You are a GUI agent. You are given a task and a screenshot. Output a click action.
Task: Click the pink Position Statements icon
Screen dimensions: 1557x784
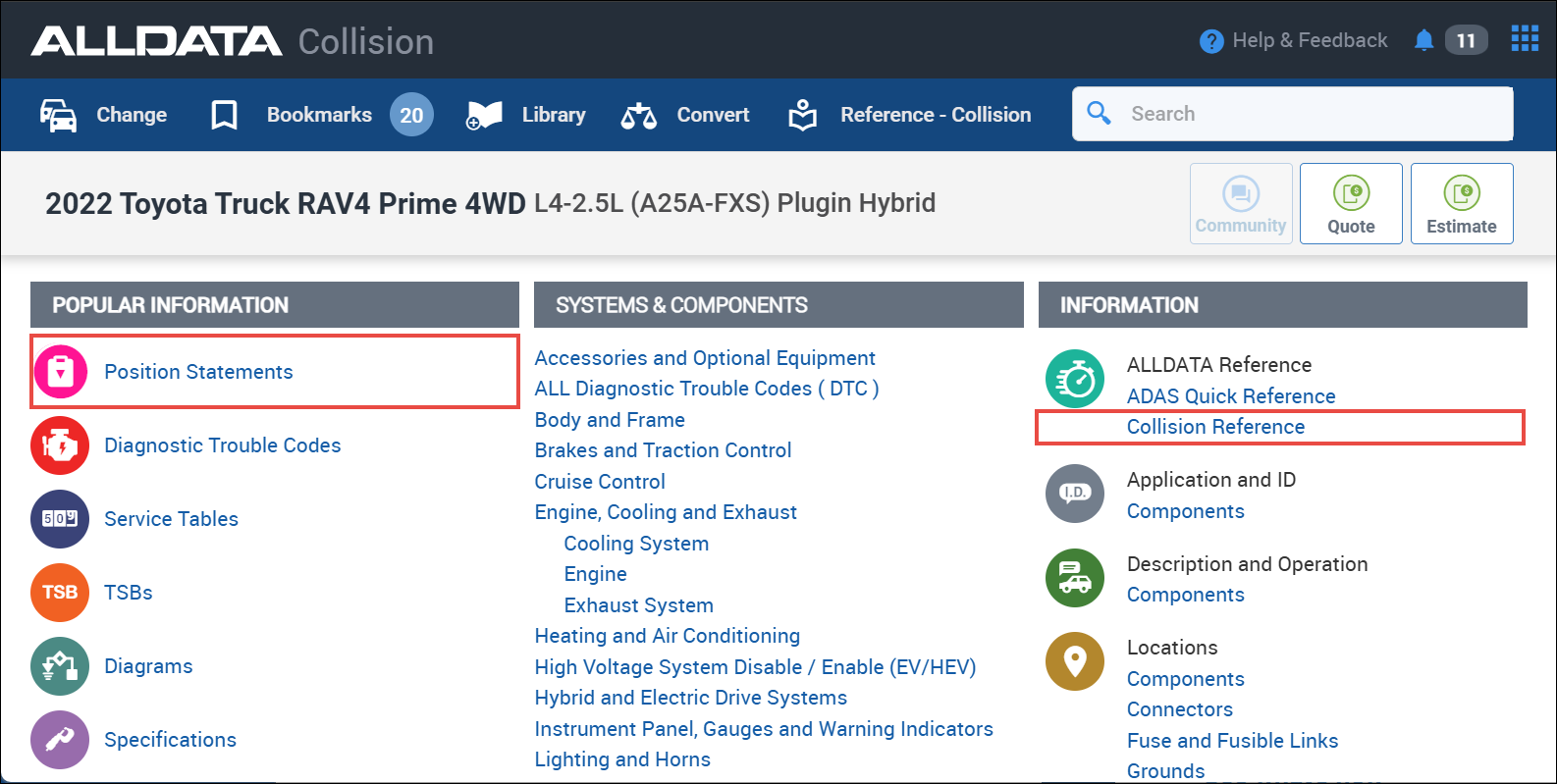(x=61, y=372)
